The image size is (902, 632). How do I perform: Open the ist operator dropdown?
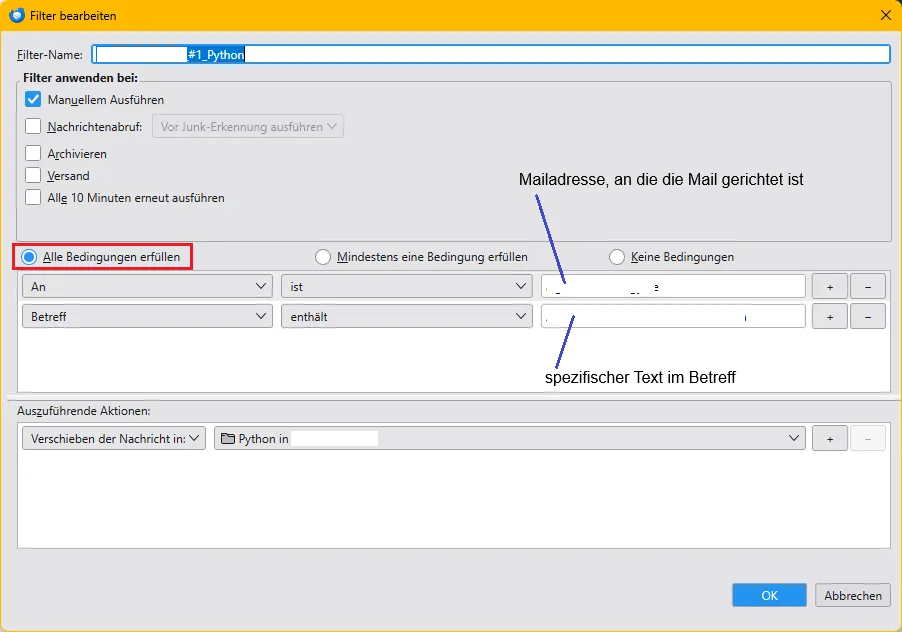pyautogui.click(x=407, y=286)
